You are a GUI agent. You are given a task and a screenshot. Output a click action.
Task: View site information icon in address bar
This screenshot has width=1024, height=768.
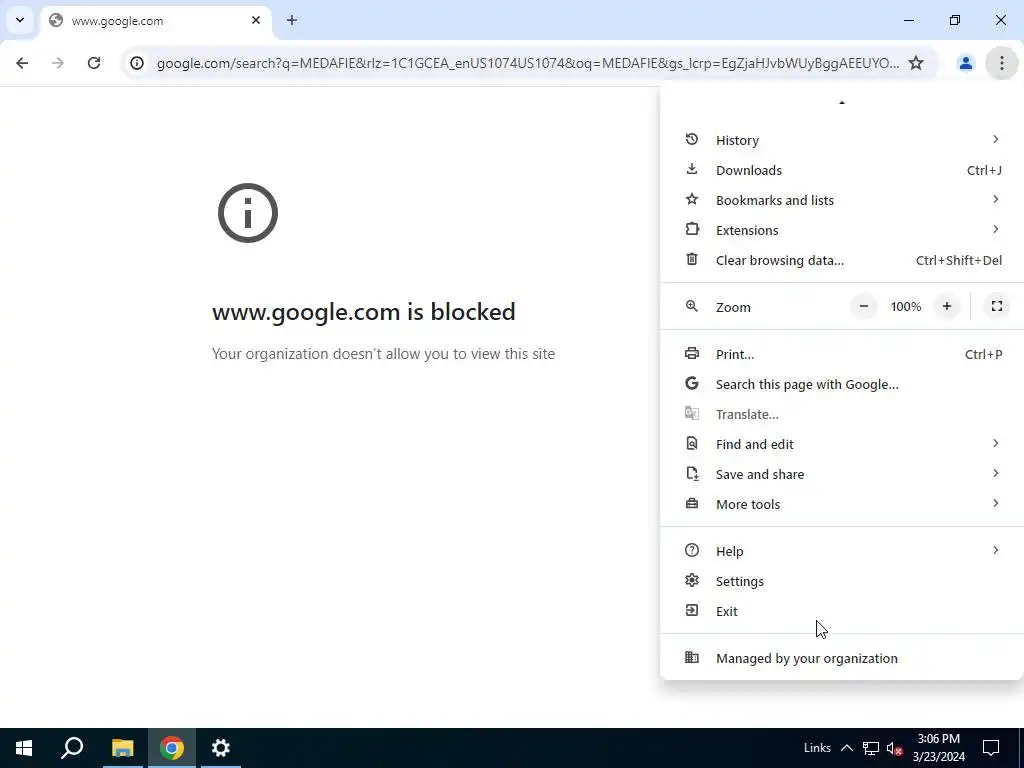136,63
